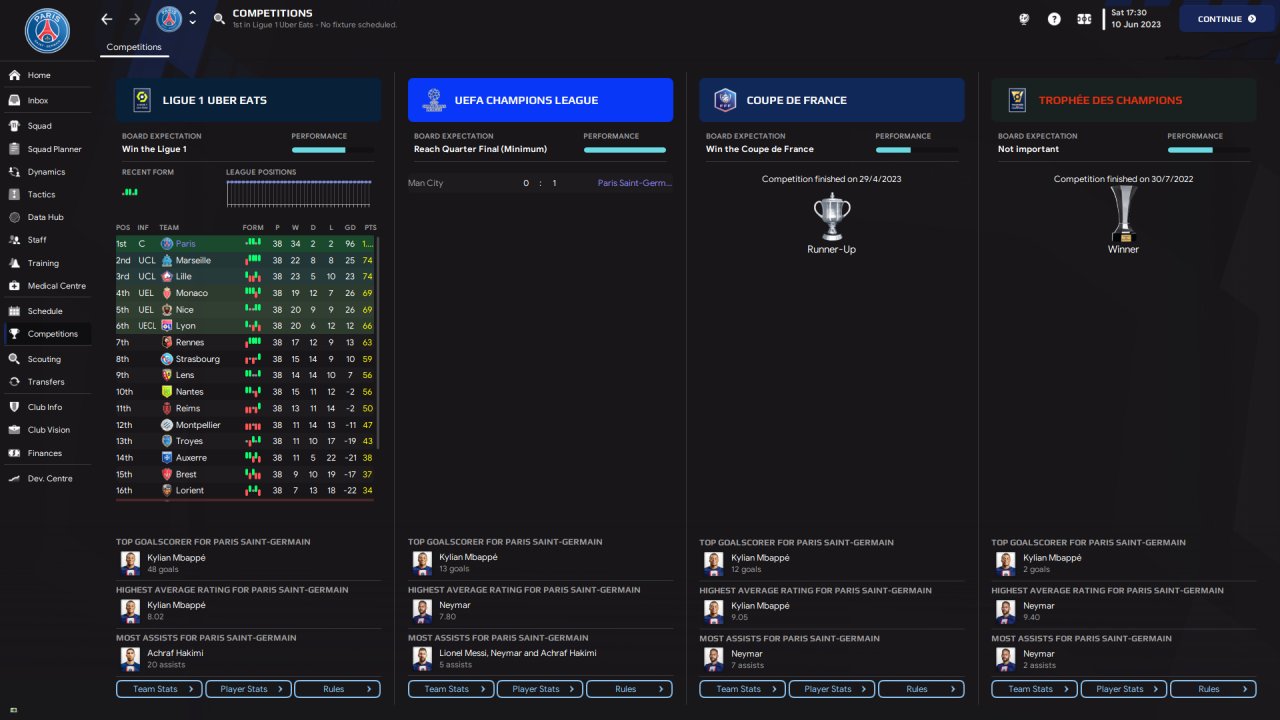Click the Lyon badge in the league table
Viewport: 1280px width, 720px height.
coord(167,326)
